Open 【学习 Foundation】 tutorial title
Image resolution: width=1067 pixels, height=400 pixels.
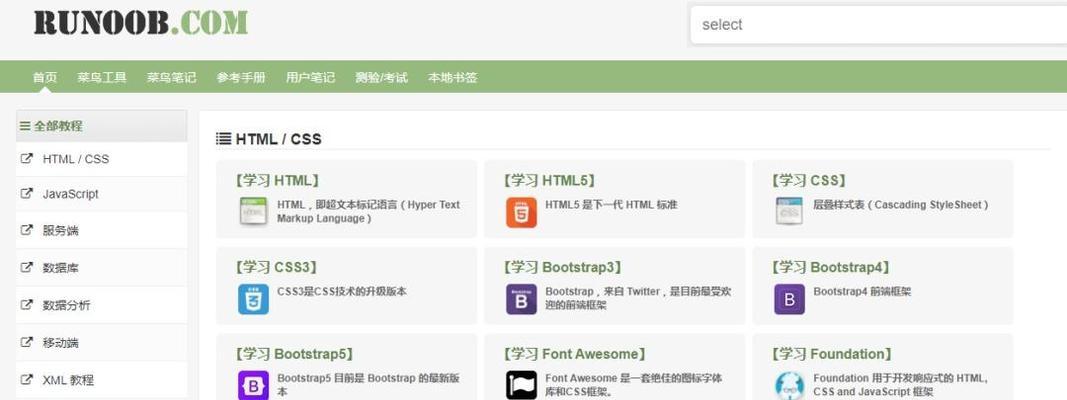pyautogui.click(x=832, y=354)
